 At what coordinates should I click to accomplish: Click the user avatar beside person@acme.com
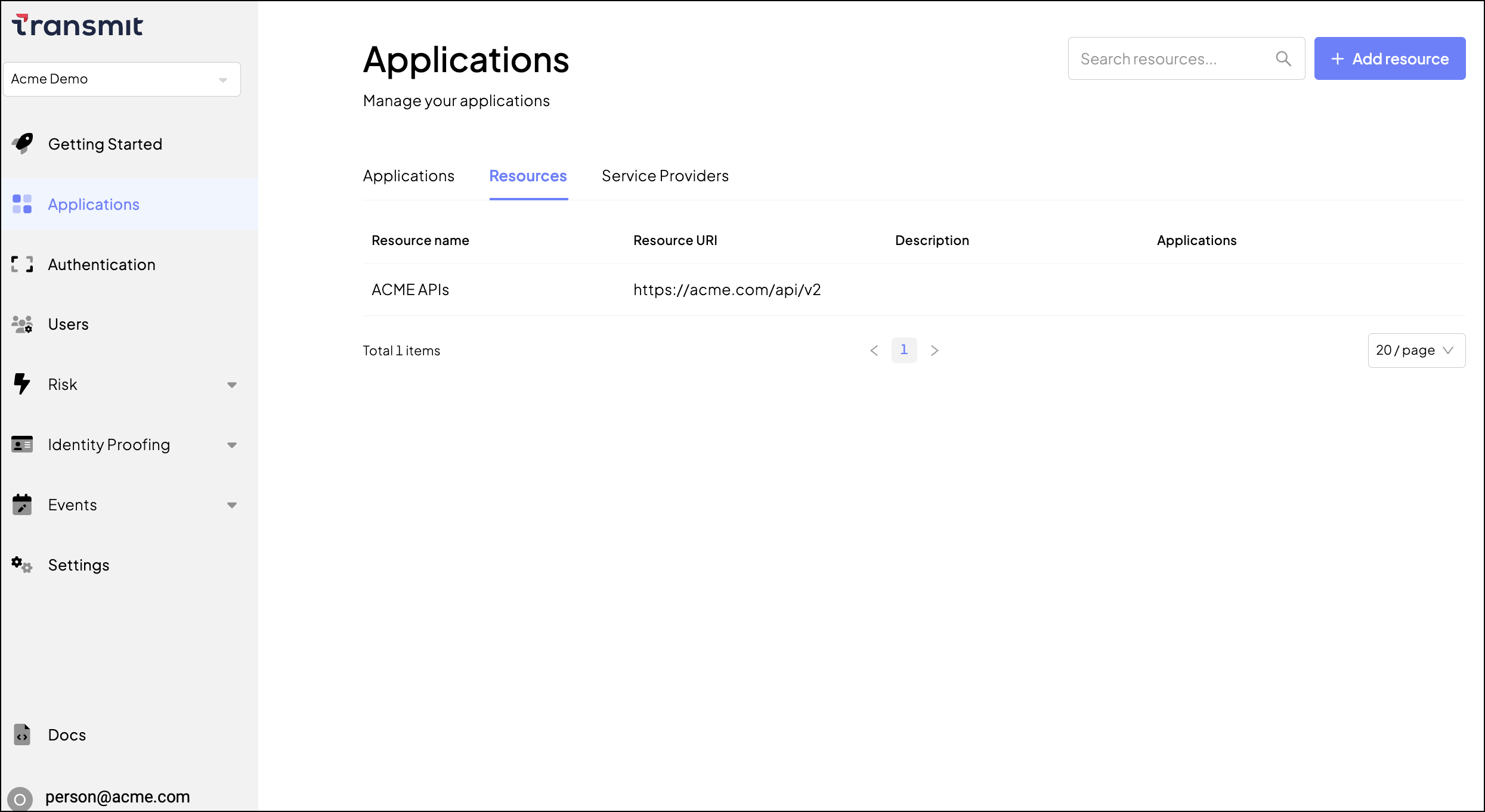[x=20, y=798]
